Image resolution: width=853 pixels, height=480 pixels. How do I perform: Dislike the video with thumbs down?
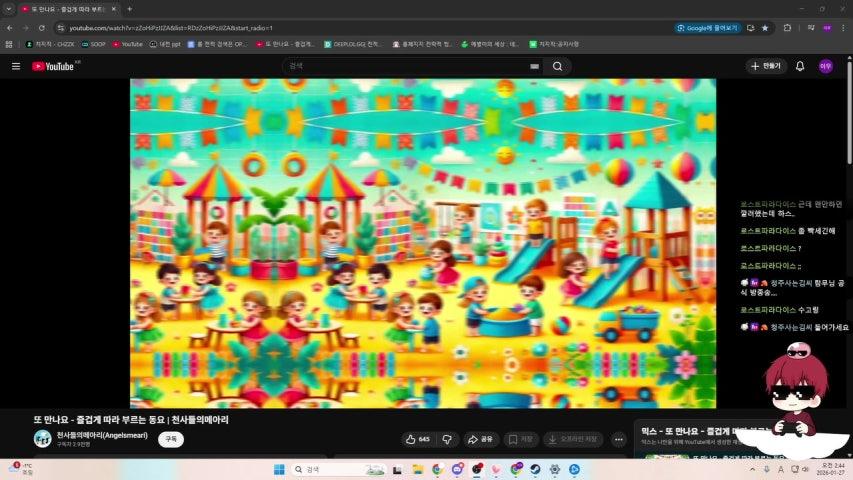pyautogui.click(x=447, y=439)
